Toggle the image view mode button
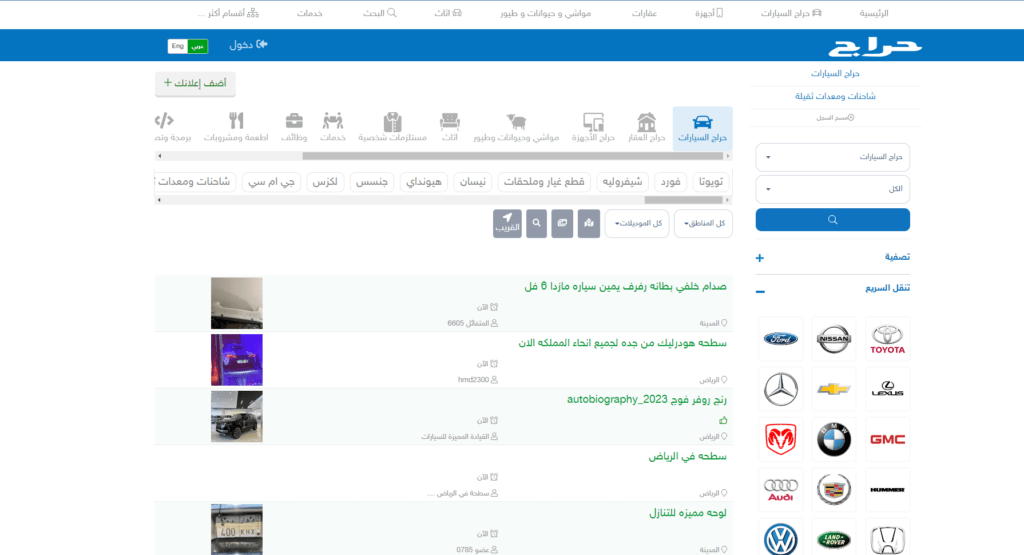 562,222
